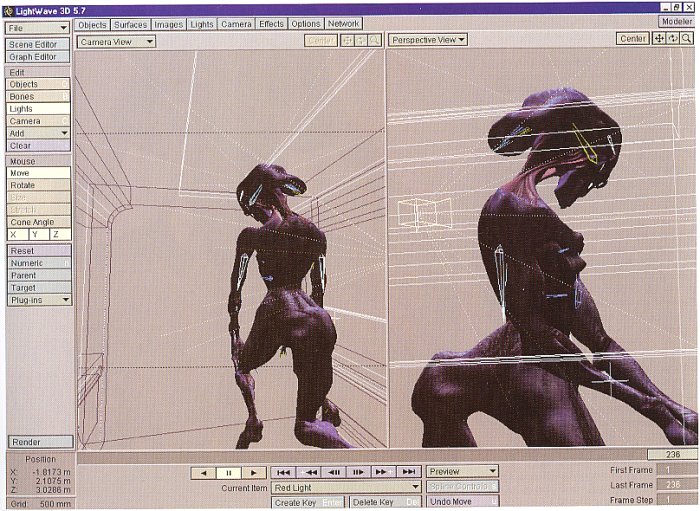
Task: Click the Create Key button
Action: [x=307, y=502]
